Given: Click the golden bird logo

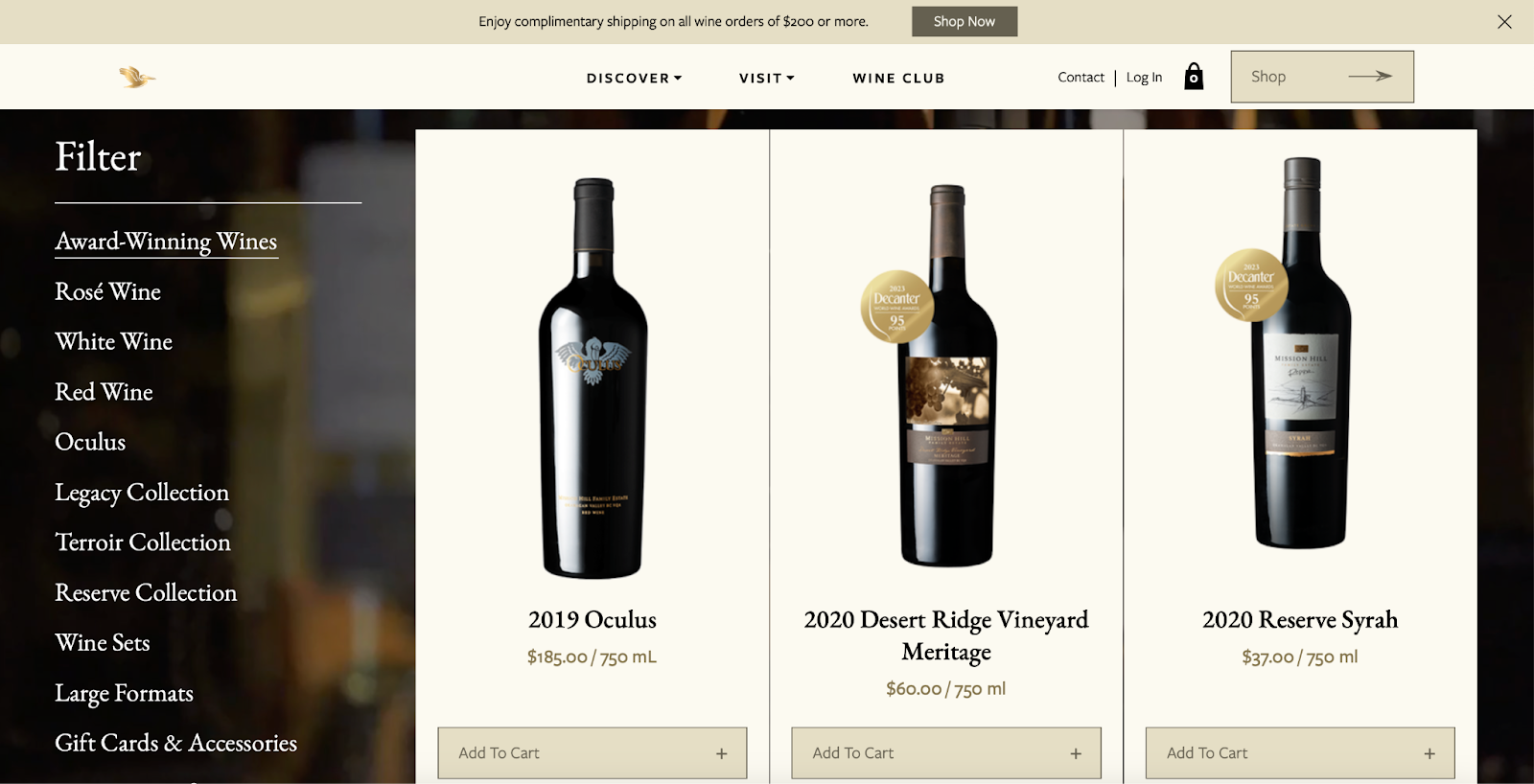Looking at the screenshot, I should (137, 77).
